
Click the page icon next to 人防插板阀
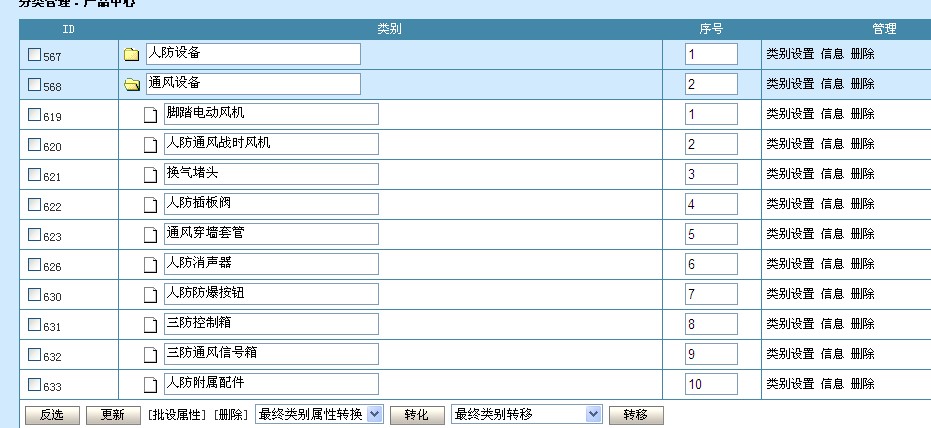pyautogui.click(x=151, y=205)
